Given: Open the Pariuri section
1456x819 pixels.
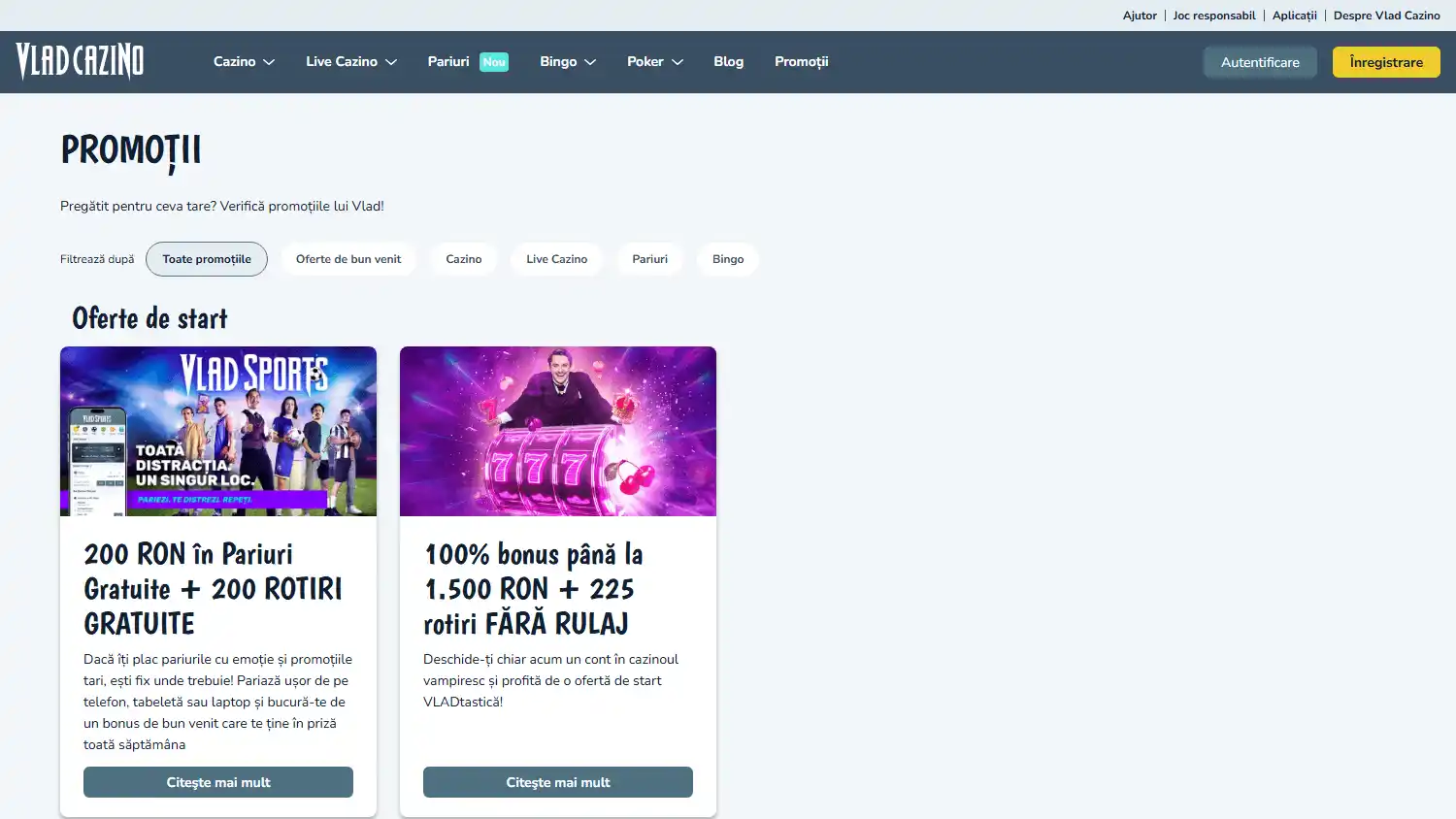Looking at the screenshot, I should pos(448,61).
